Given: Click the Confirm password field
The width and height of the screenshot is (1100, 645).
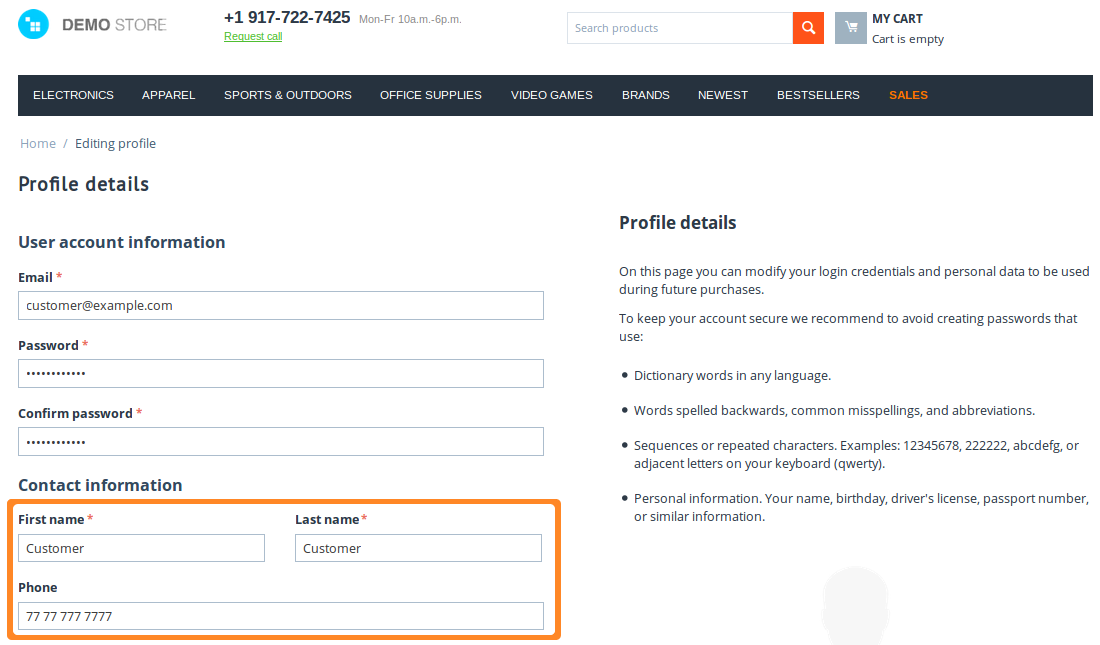Looking at the screenshot, I should tap(281, 441).
